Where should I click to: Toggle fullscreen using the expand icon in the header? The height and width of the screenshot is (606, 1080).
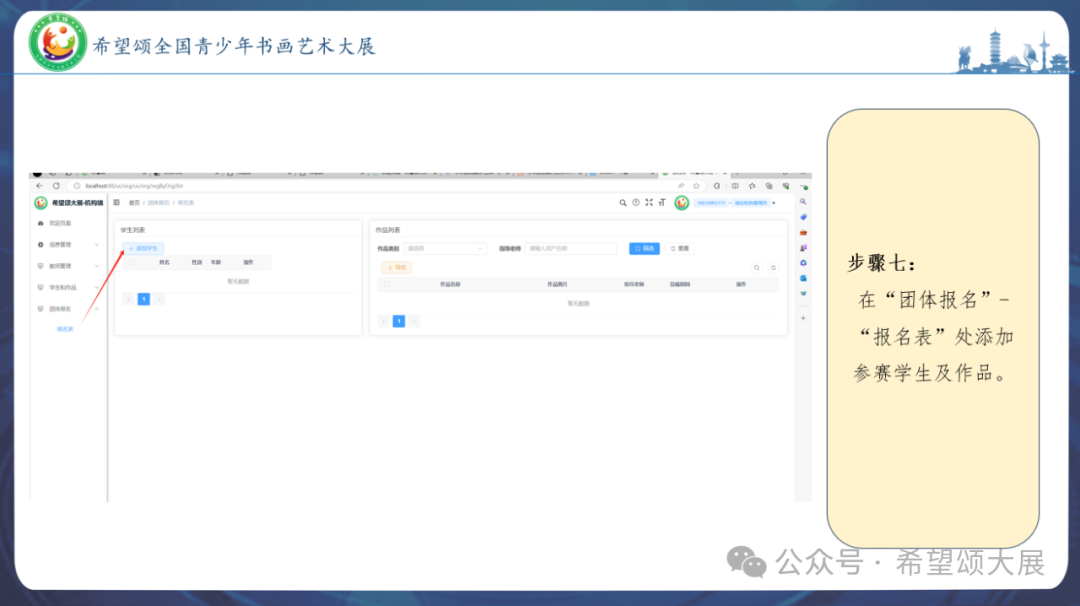click(x=648, y=202)
